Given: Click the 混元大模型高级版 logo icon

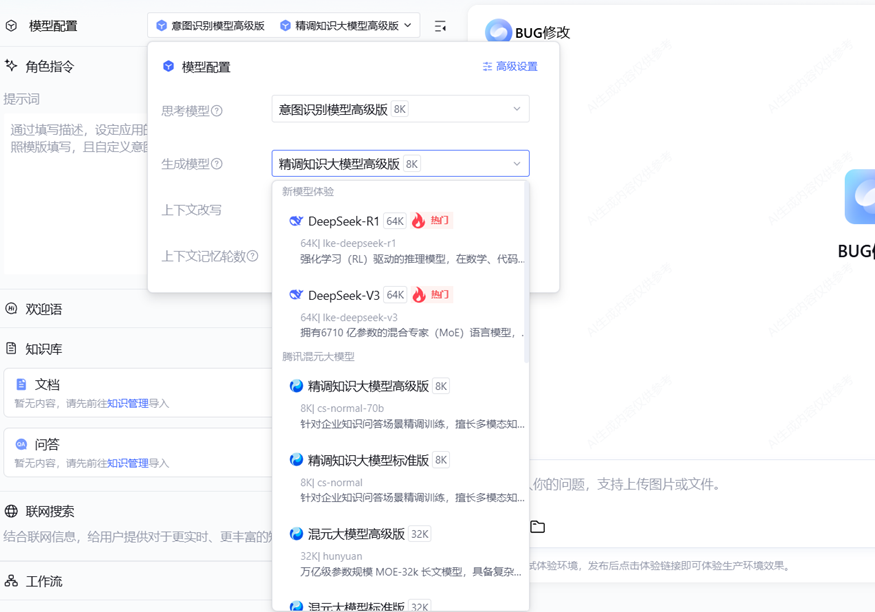Looking at the screenshot, I should click(296, 534).
